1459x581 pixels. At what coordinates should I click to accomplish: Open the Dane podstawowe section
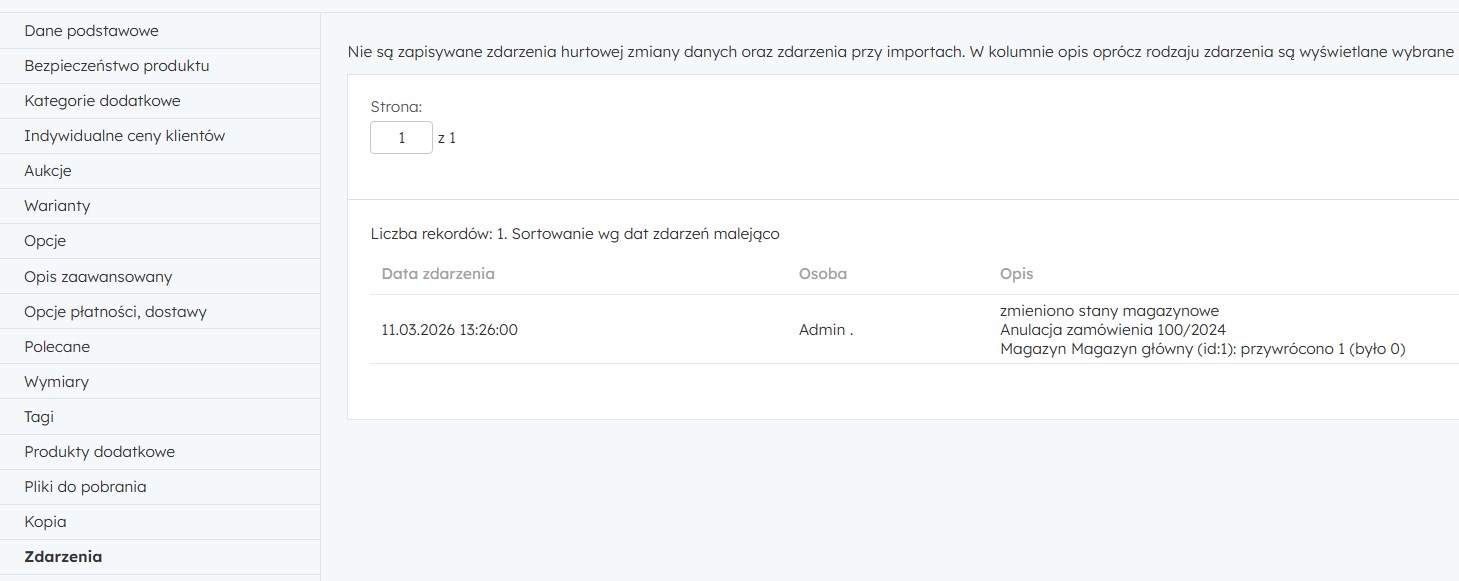pyautogui.click(x=91, y=31)
